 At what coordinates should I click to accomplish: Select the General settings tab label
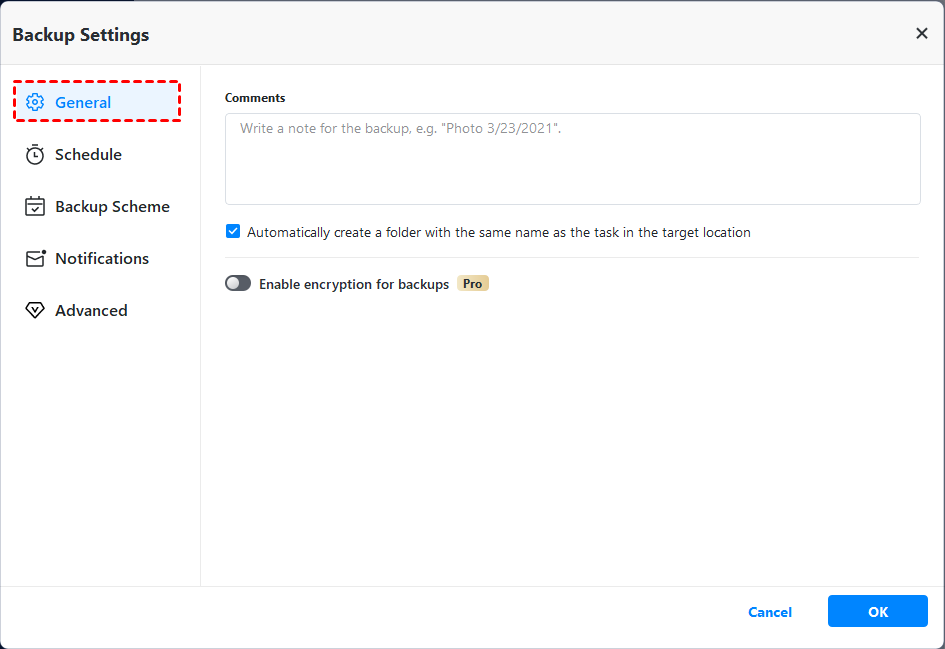tap(83, 102)
